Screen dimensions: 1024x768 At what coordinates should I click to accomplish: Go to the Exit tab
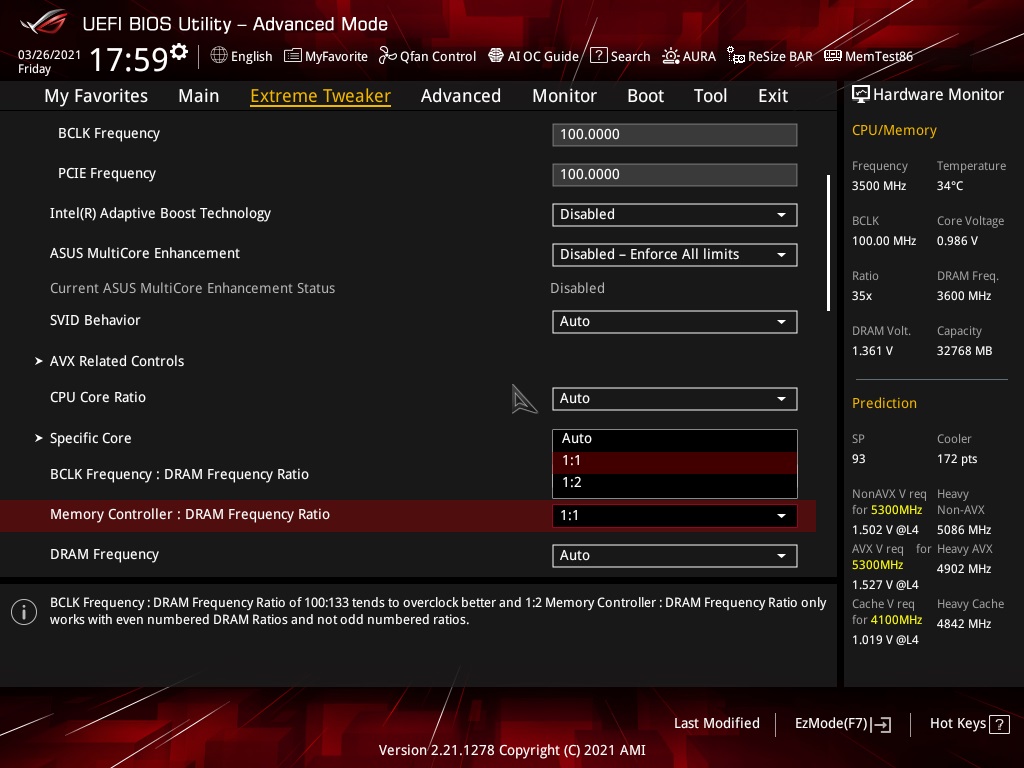(773, 96)
